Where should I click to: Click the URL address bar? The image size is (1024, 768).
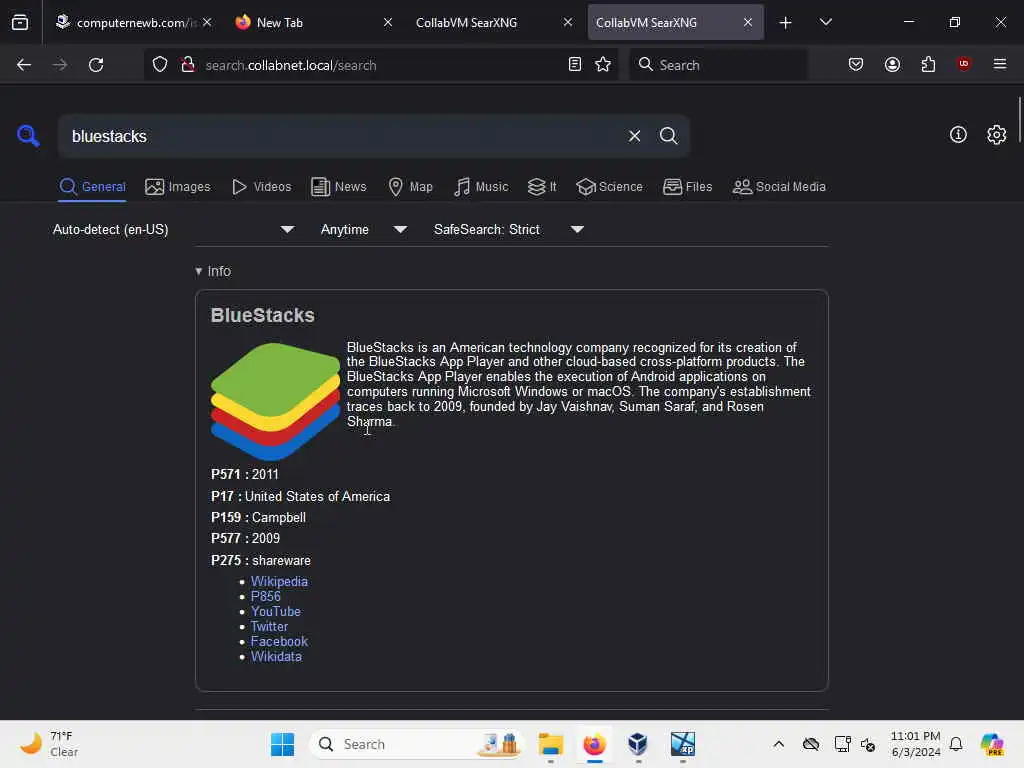coord(382,65)
